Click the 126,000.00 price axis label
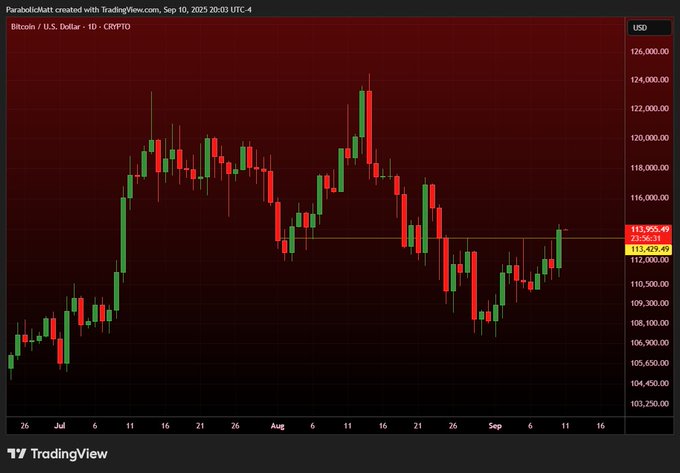The width and height of the screenshot is (680, 473). click(649, 51)
